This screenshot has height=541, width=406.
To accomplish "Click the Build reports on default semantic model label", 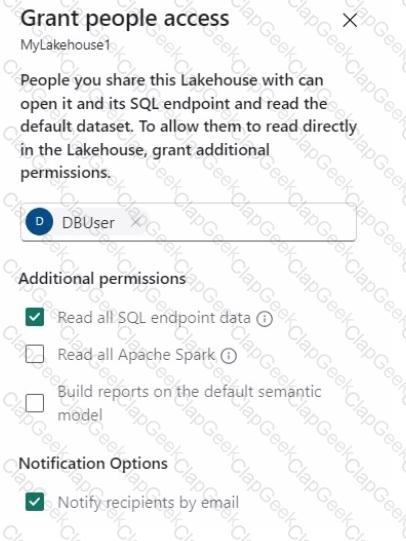I will coord(189,403).
